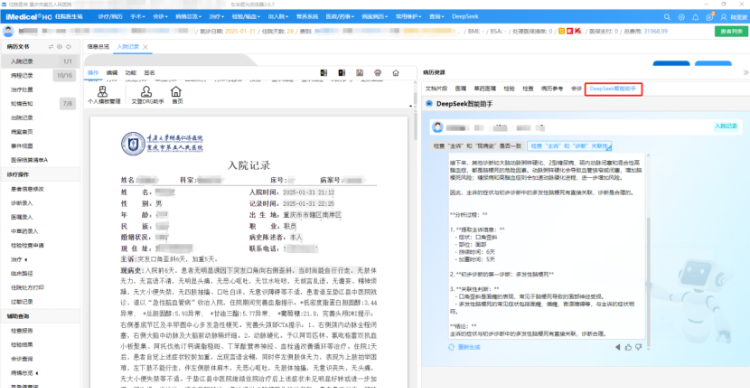Click the green 患者列表 button

(731, 32)
